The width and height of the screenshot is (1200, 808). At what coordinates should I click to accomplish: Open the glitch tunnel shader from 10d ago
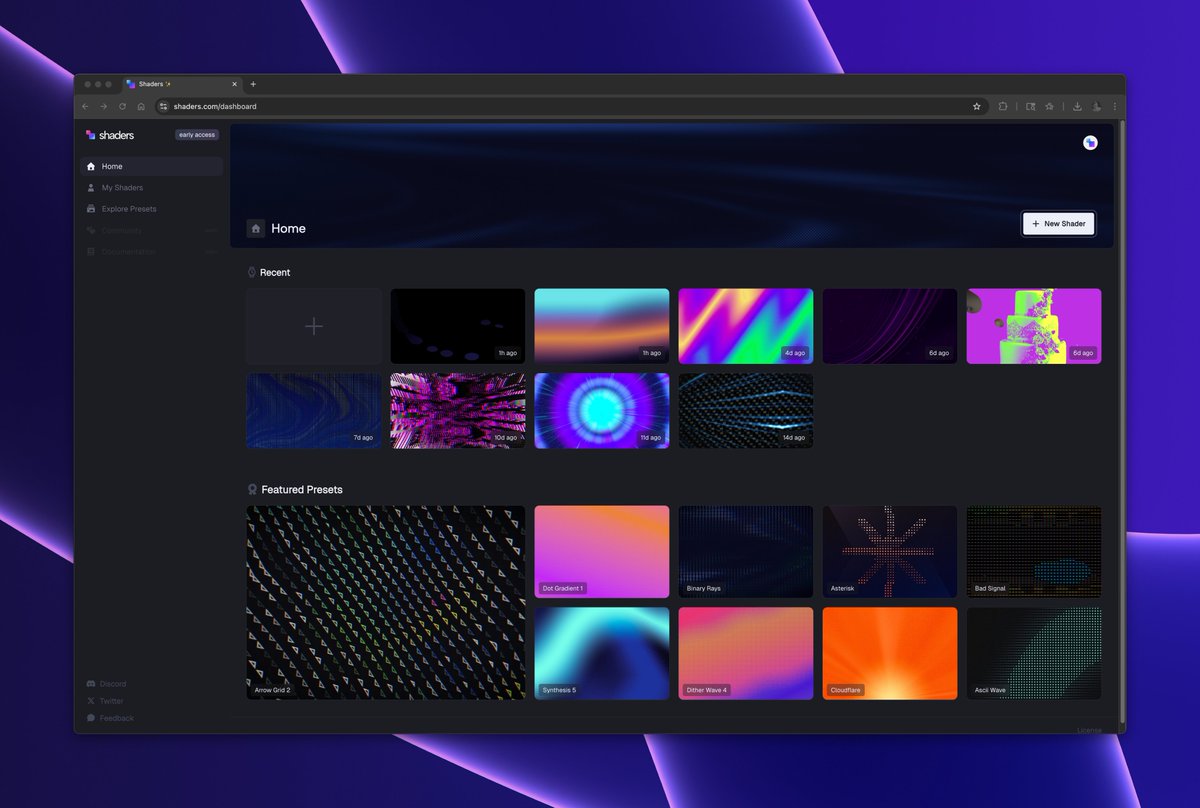tap(458, 411)
